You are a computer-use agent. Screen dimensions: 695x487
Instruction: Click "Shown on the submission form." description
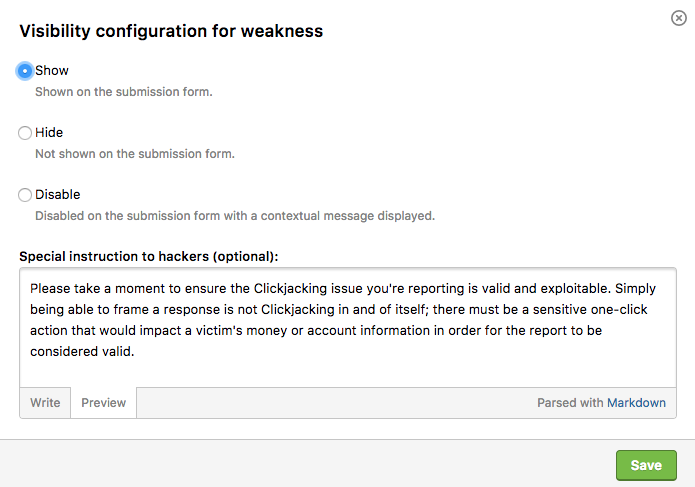pyautogui.click(x=124, y=92)
